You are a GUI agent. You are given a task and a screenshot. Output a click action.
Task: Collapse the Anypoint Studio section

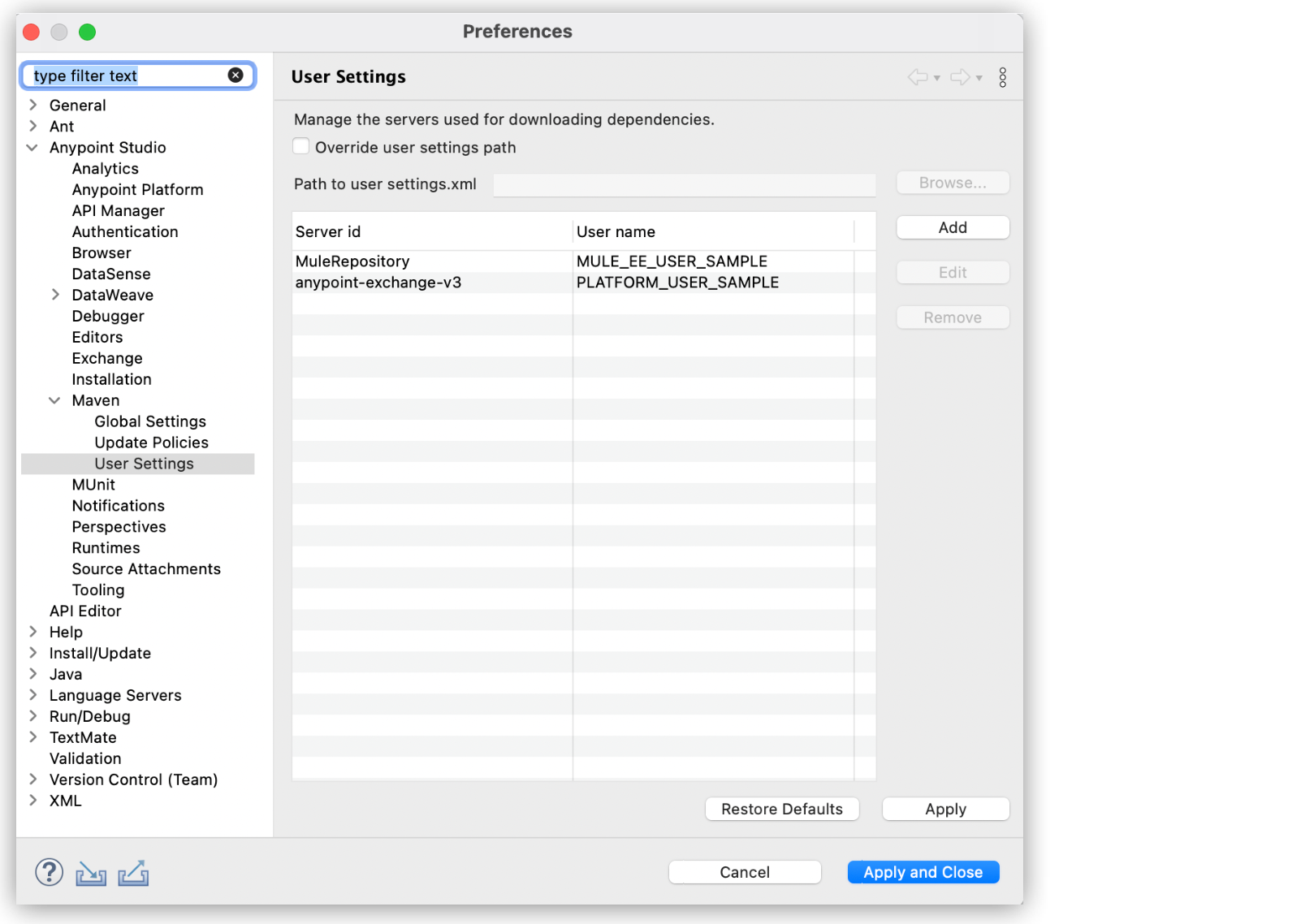(32, 147)
